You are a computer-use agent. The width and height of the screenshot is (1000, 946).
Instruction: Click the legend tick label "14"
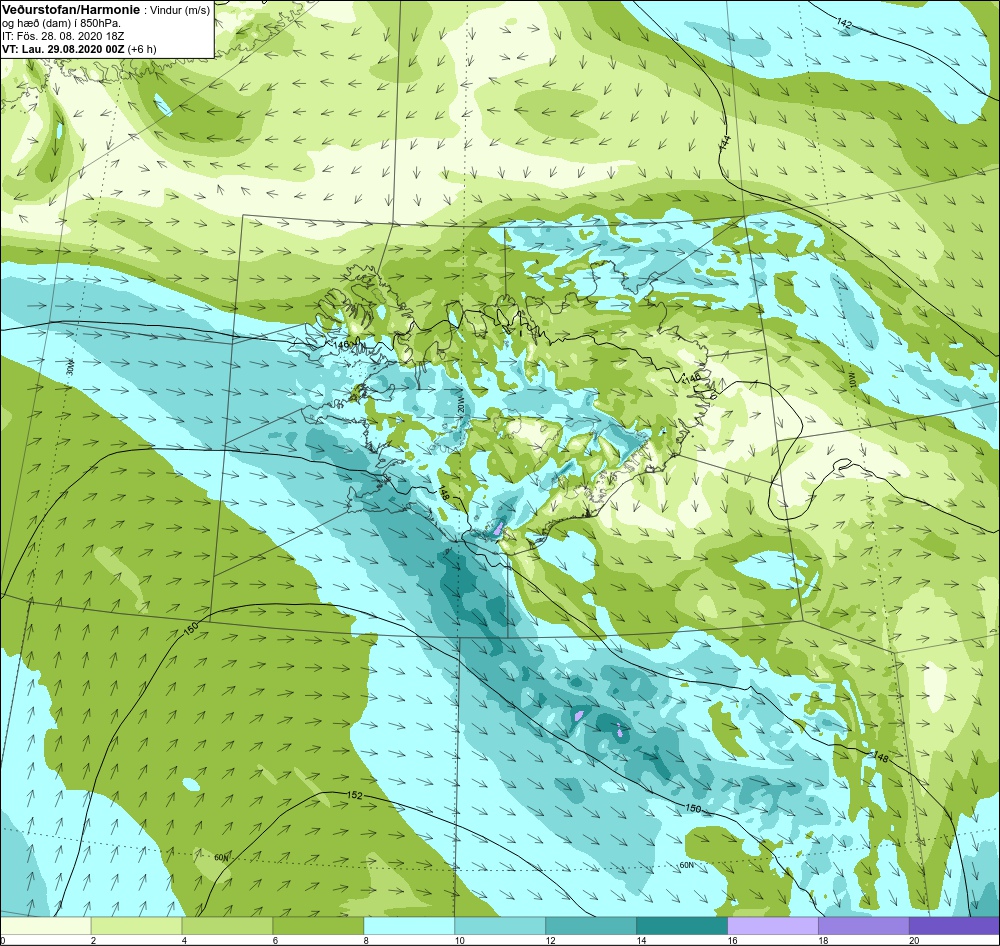coord(641,940)
